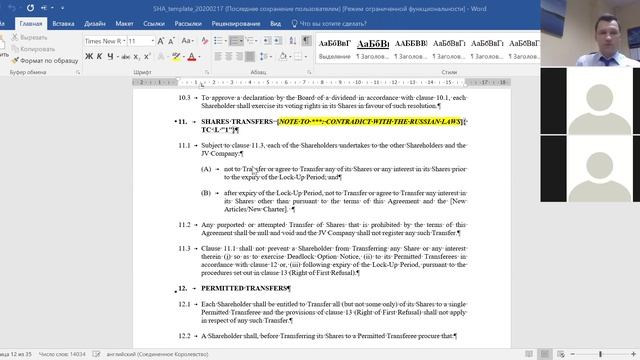Click Формат по образцу (Format Painter)
The width and height of the screenshot is (640, 360).
(44, 60)
